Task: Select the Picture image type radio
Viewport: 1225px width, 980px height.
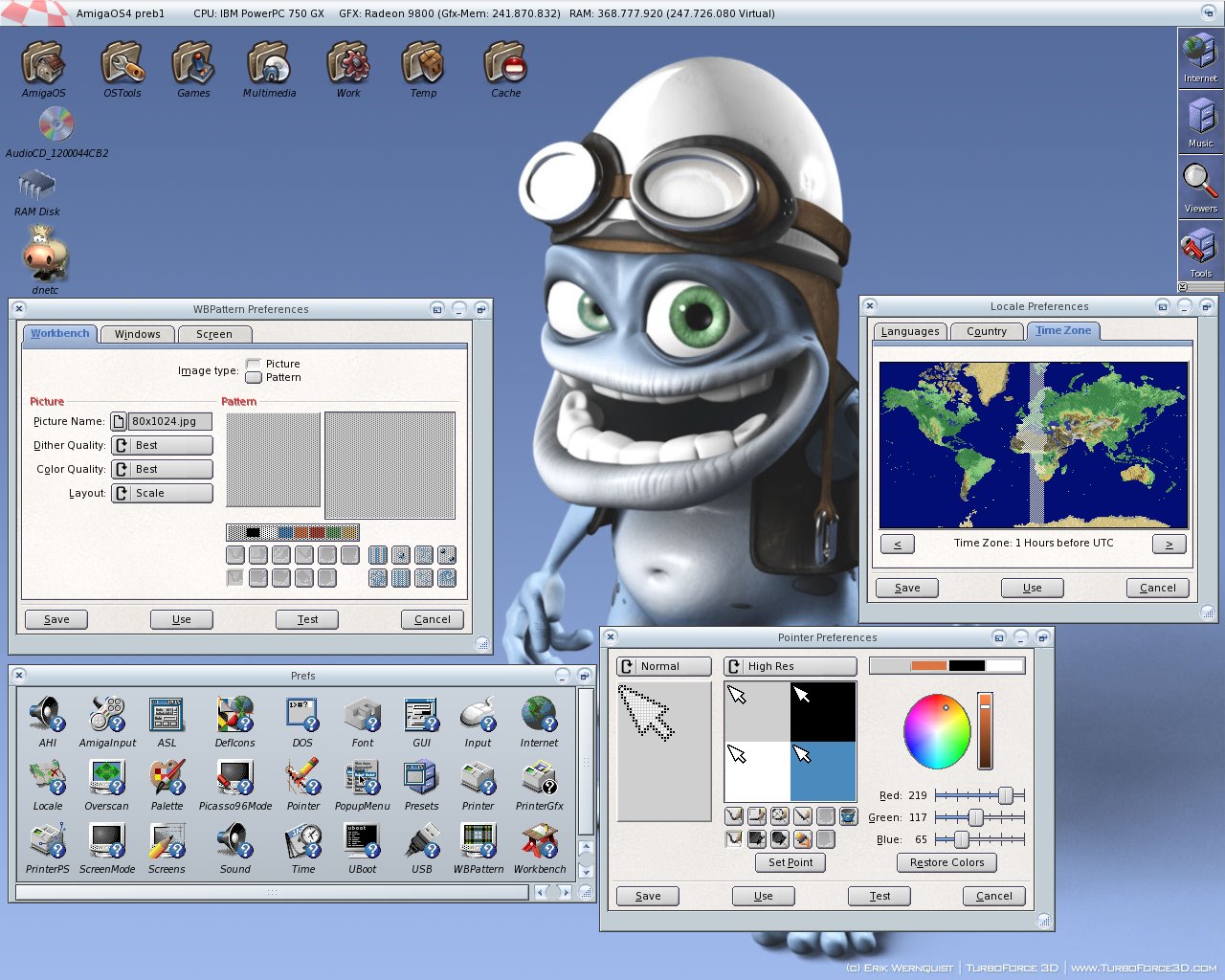Action: pyautogui.click(x=254, y=364)
